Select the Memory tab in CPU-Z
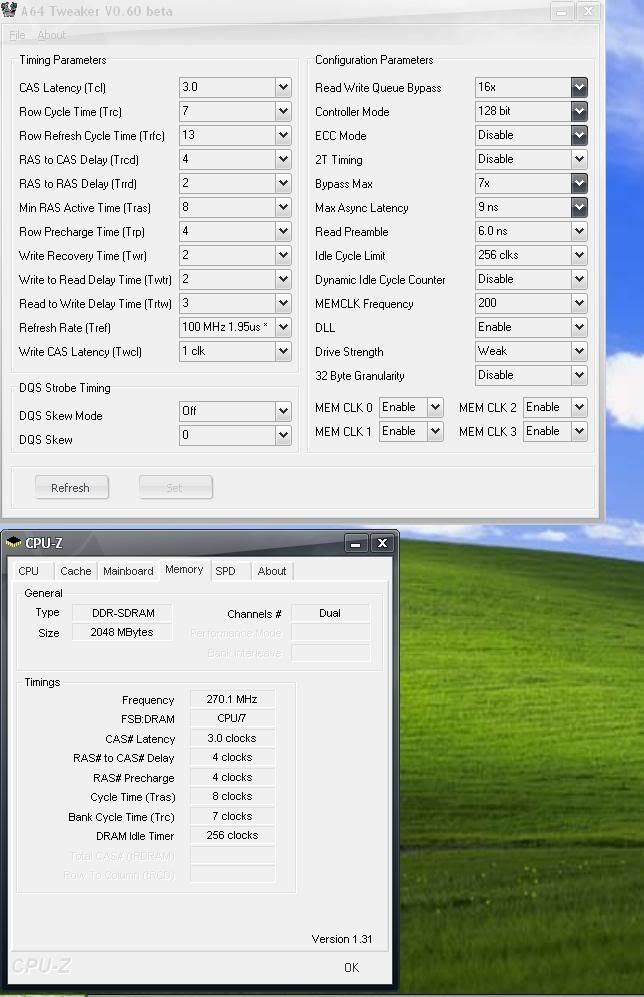The image size is (644, 997). point(184,570)
